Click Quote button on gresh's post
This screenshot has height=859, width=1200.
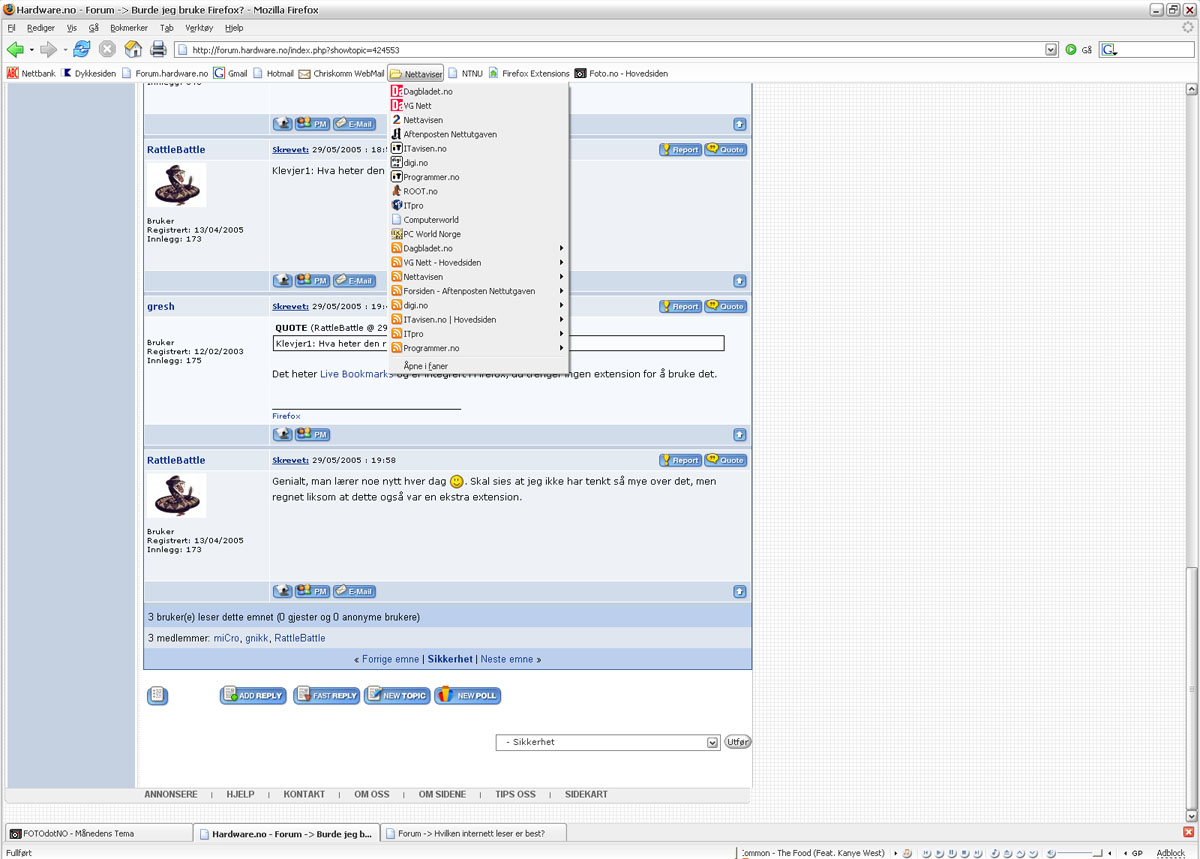pos(726,306)
